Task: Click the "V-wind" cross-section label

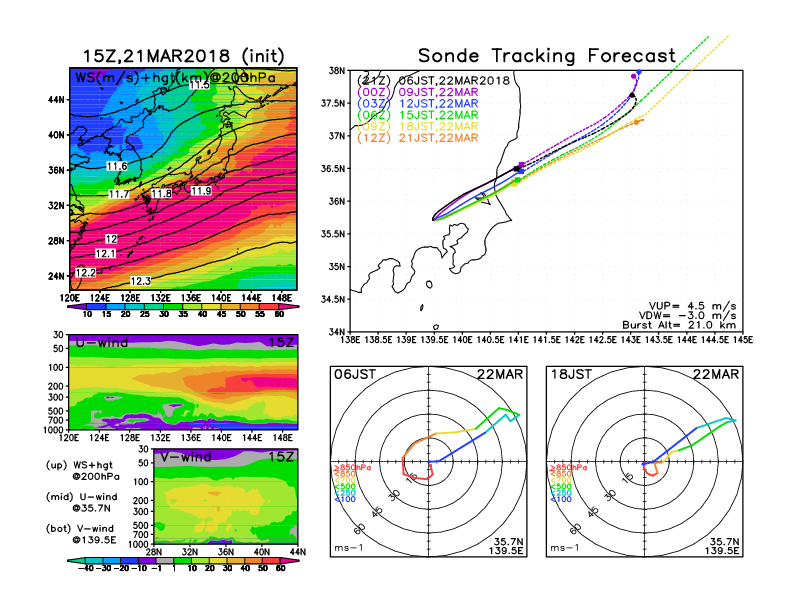Action: pos(185,457)
